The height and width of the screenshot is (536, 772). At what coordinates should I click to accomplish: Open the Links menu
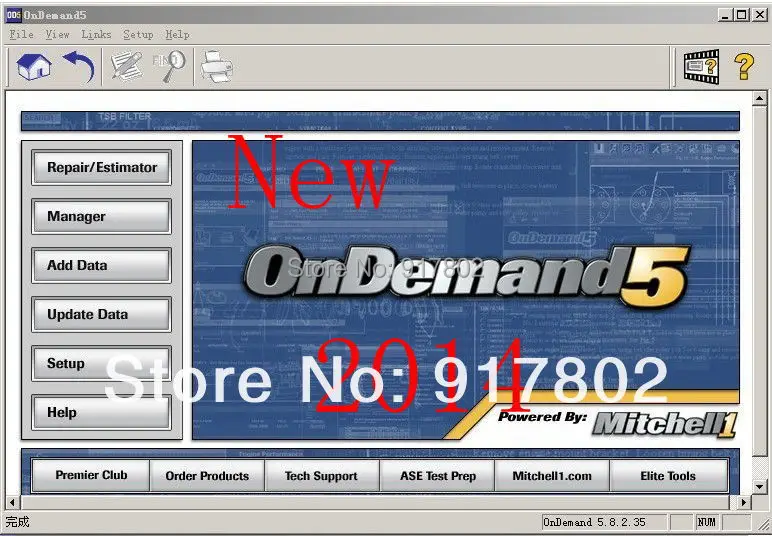[x=96, y=34]
